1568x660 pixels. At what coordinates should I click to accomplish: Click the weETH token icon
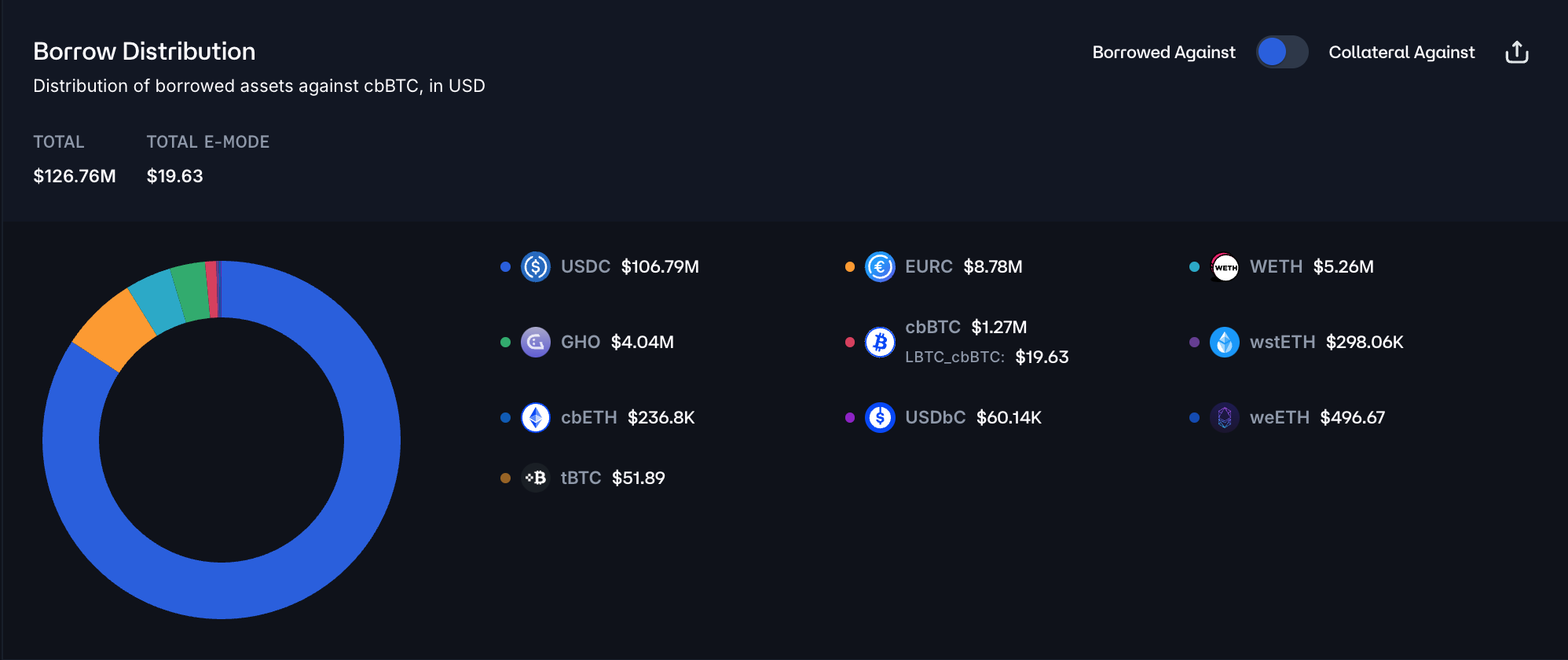(x=1225, y=418)
